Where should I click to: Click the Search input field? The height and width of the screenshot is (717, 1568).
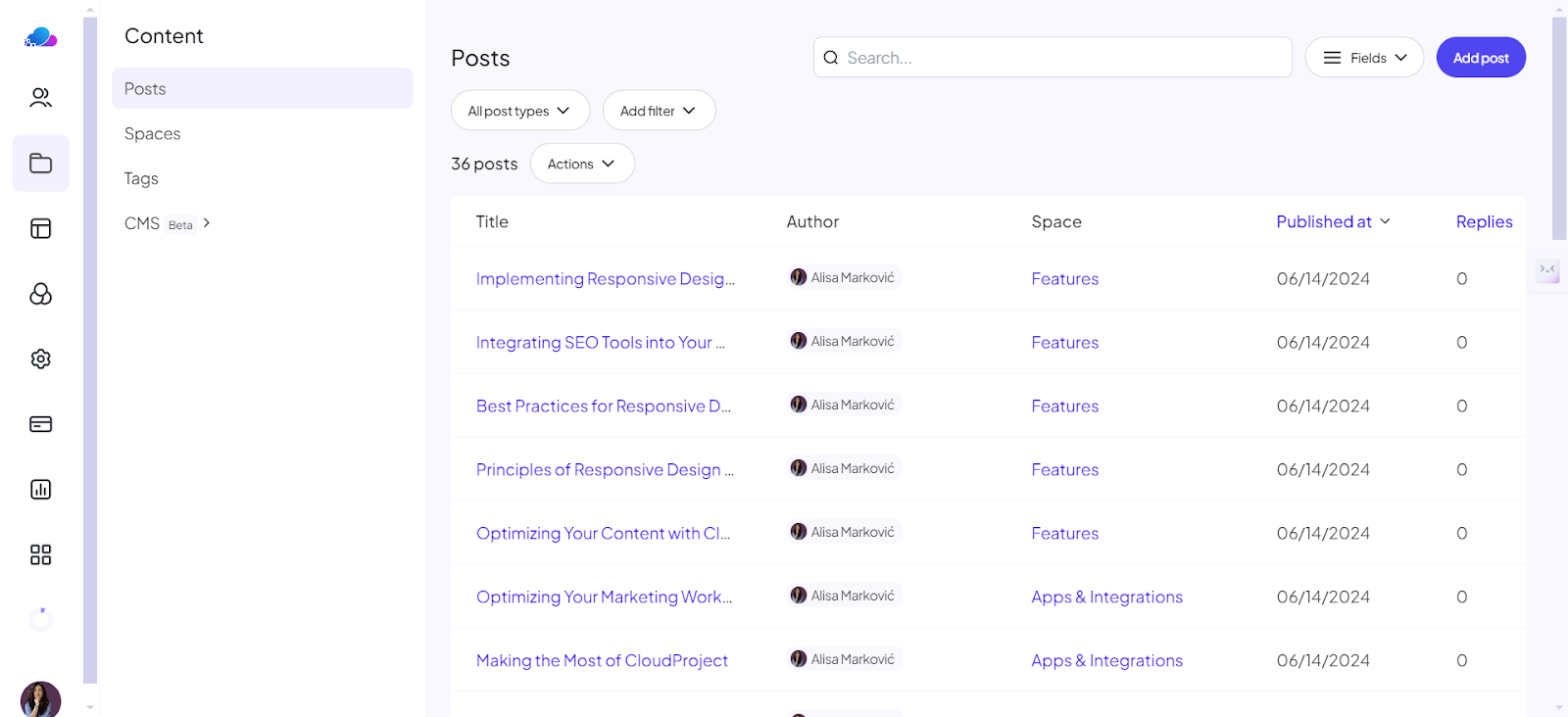pos(1053,58)
